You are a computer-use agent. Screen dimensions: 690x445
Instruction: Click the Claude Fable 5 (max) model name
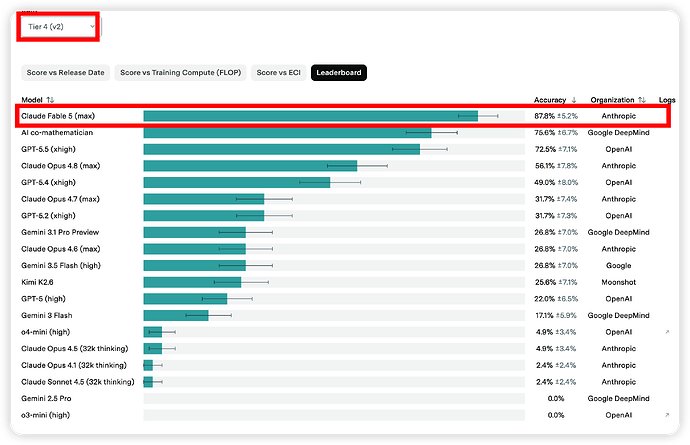click(x=58, y=116)
